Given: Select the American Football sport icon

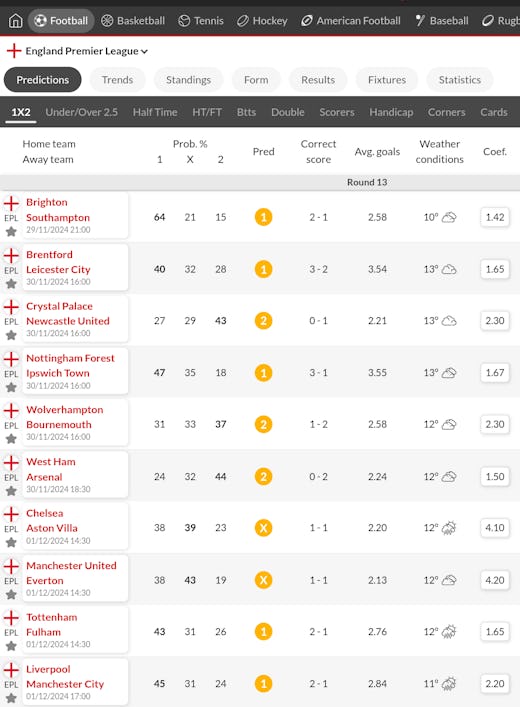Looking at the screenshot, I should tap(307, 21).
